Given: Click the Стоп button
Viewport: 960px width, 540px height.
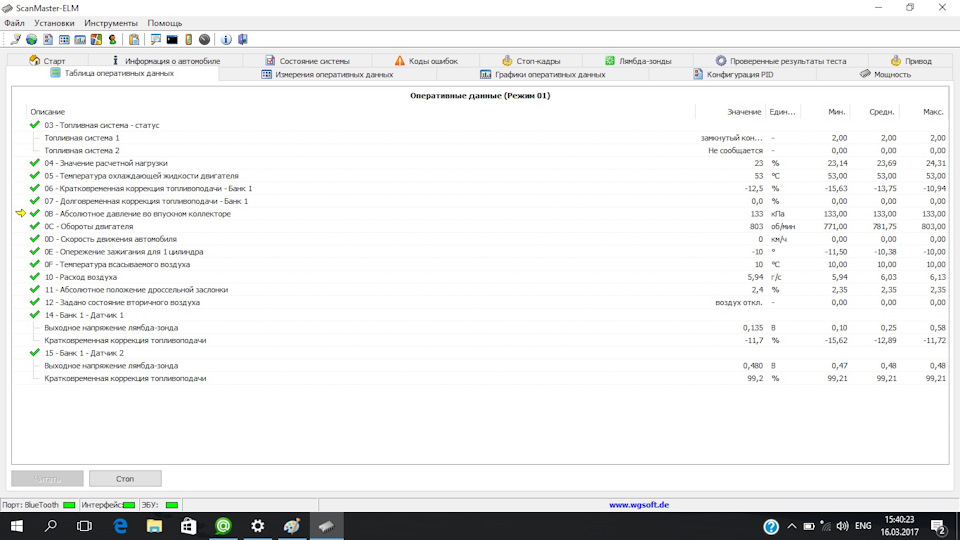Looking at the screenshot, I should [125, 479].
